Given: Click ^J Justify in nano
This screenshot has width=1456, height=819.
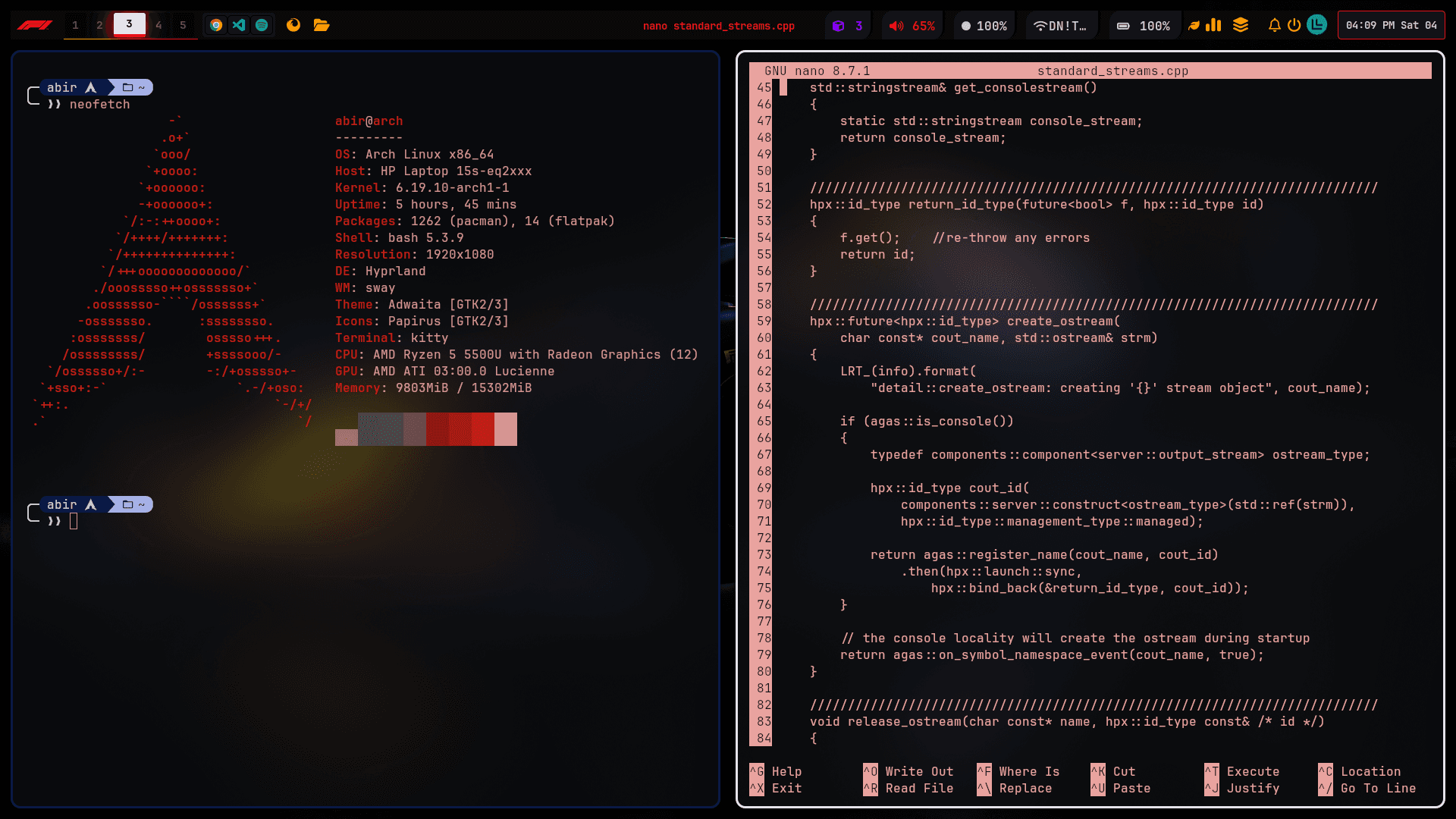Looking at the screenshot, I should (x=1242, y=788).
